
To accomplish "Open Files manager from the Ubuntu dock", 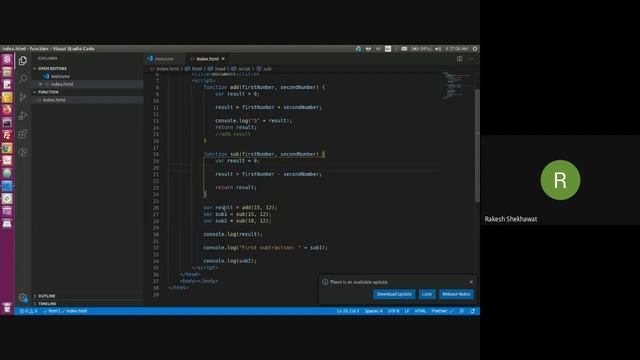I will (7, 72).
